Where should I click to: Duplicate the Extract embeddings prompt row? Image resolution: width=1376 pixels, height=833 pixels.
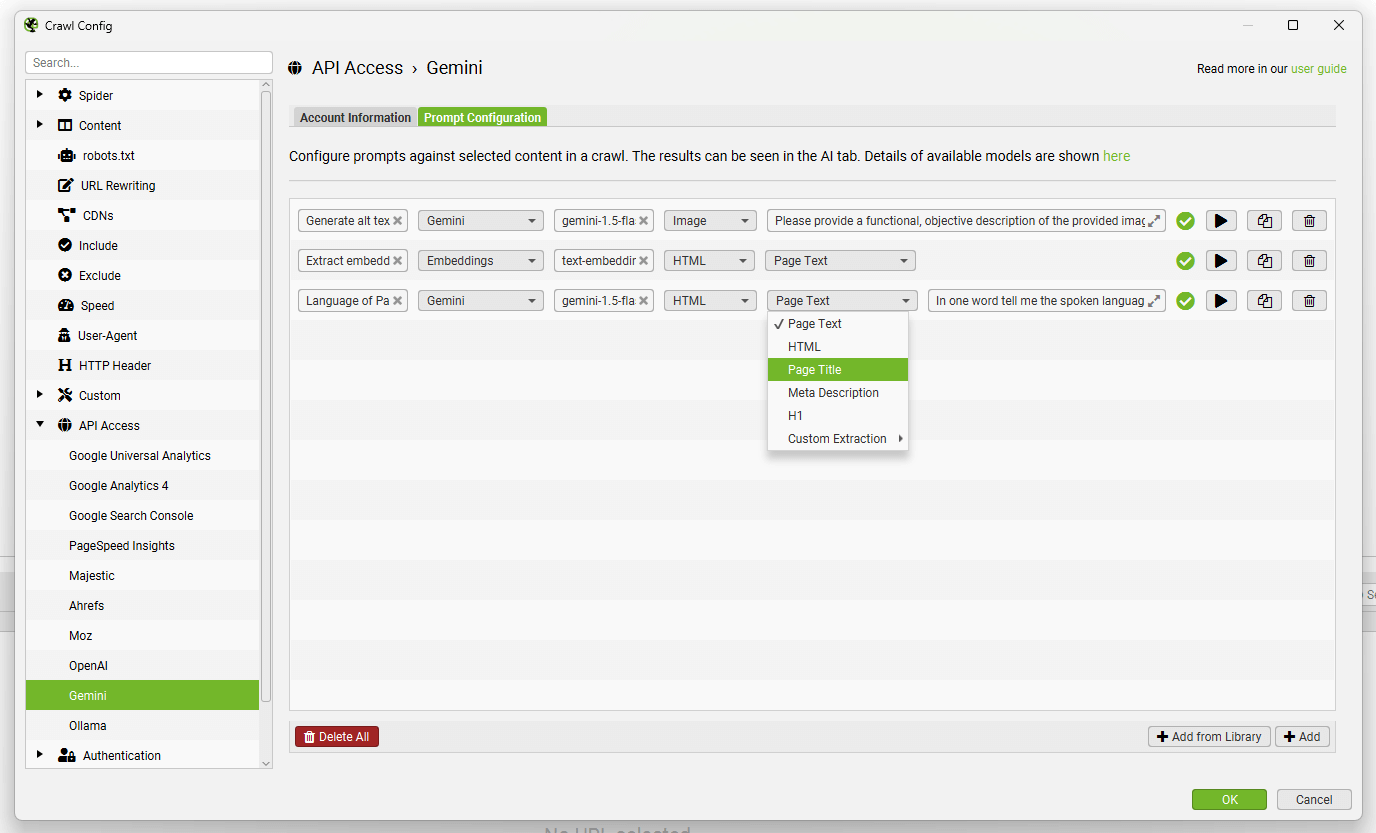(x=1265, y=261)
